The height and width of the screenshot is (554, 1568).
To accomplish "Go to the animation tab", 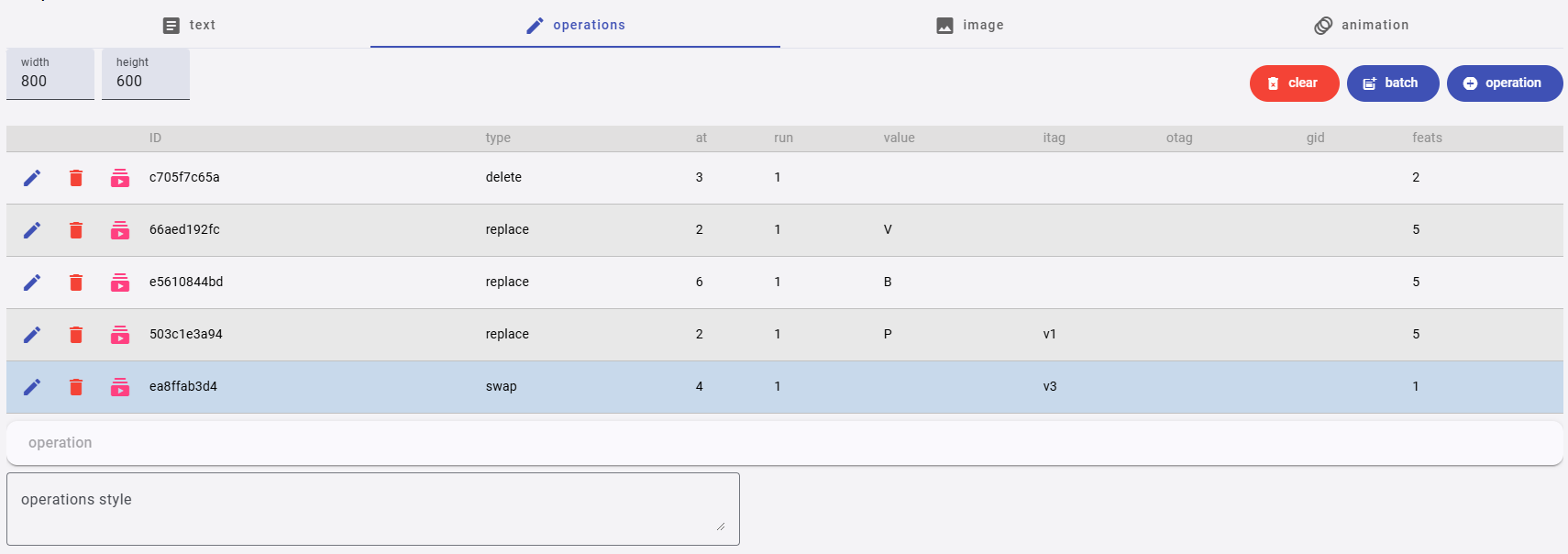I will pos(1361,25).
